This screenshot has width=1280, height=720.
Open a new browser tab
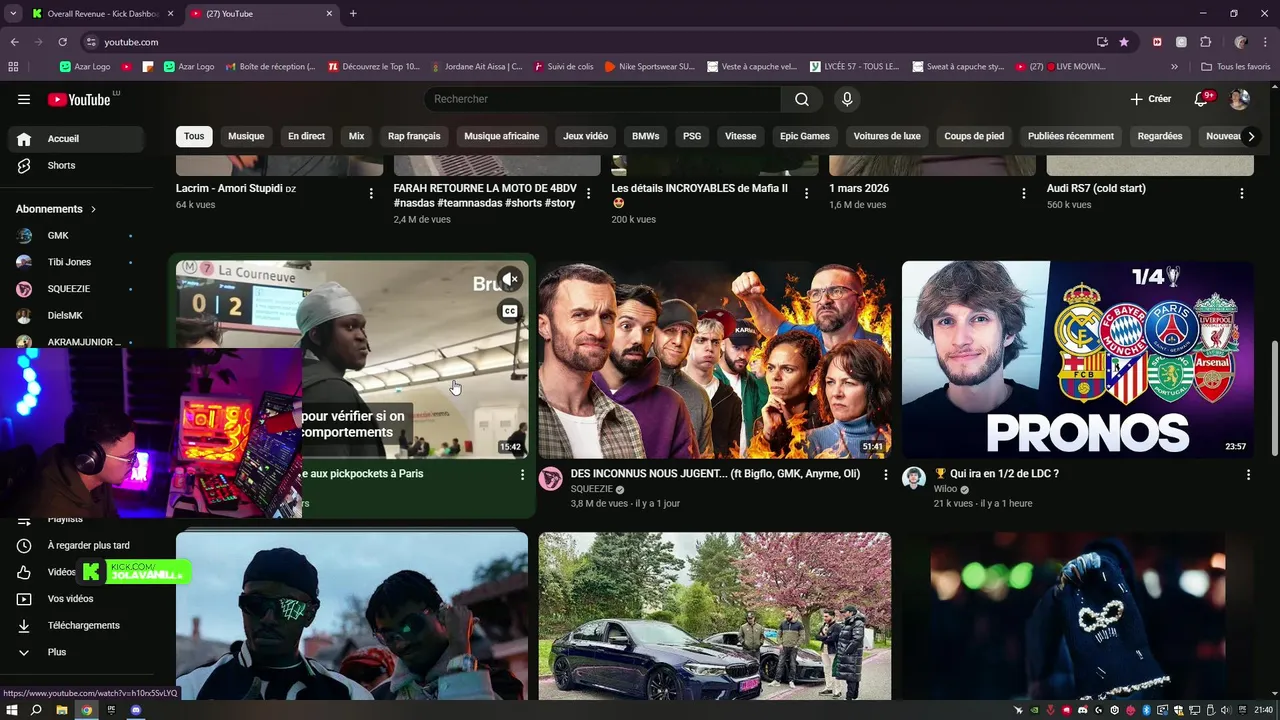pos(353,14)
